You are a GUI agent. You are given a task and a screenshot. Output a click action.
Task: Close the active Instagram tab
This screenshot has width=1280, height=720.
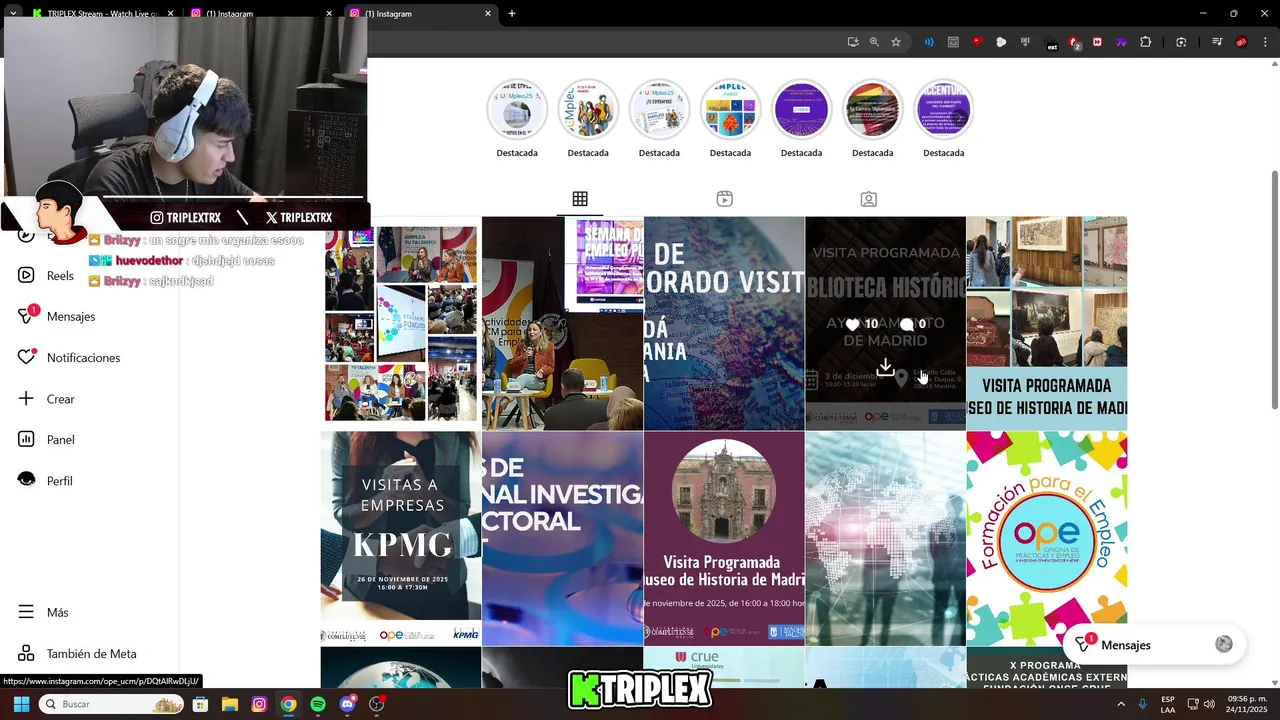(x=488, y=14)
